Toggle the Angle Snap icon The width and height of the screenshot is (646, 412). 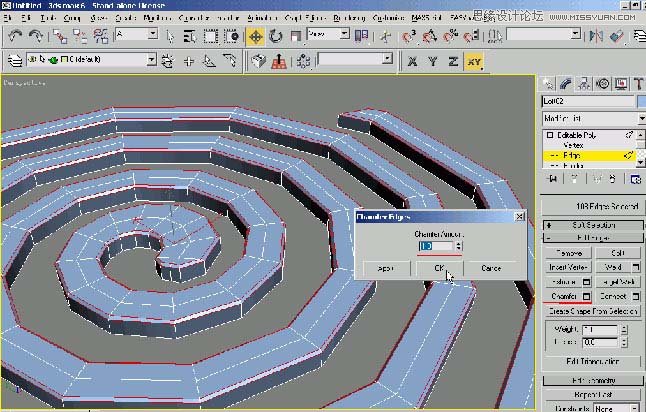[x=430, y=37]
